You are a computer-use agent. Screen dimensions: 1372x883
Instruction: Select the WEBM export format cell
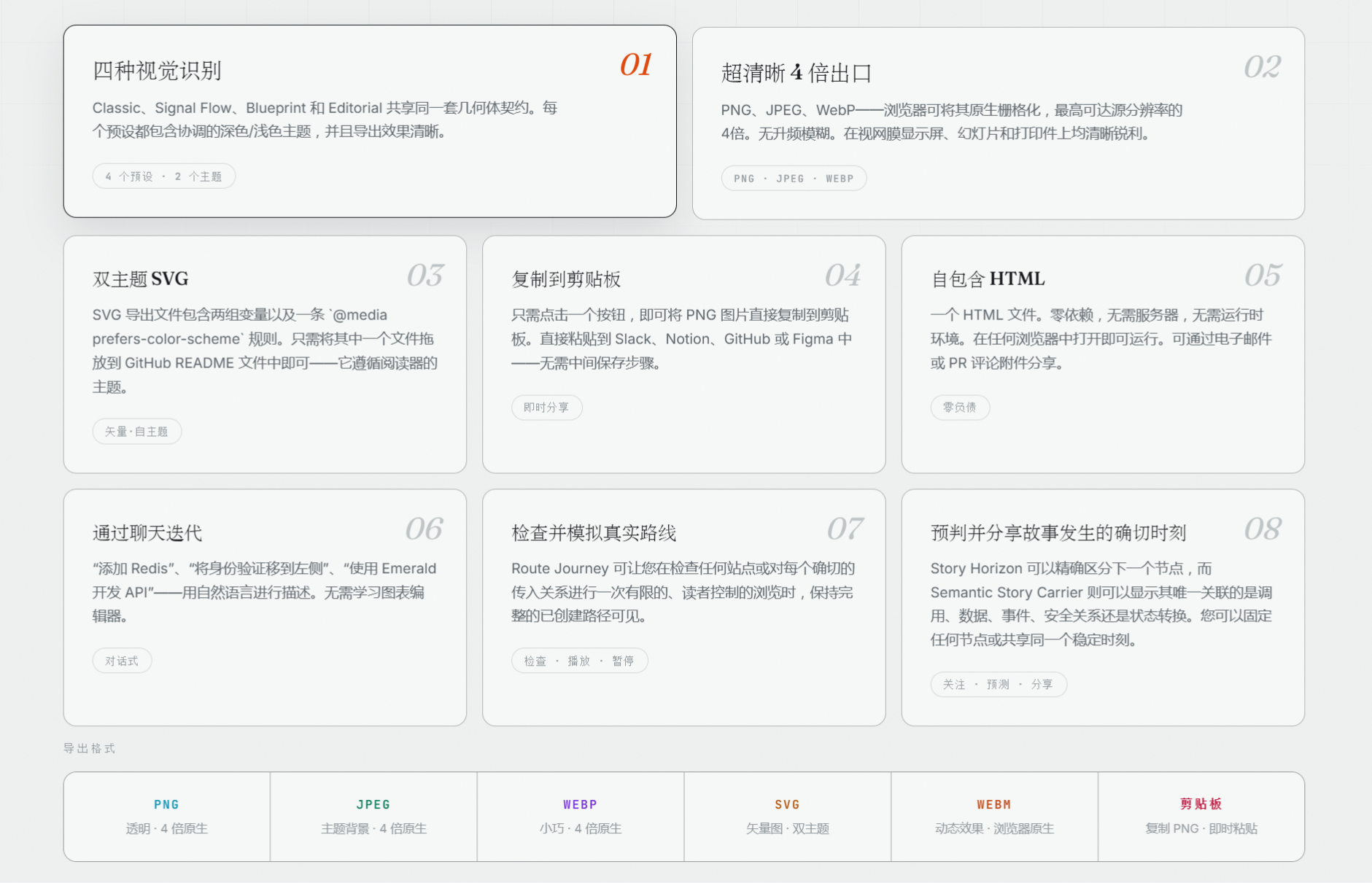pos(994,817)
